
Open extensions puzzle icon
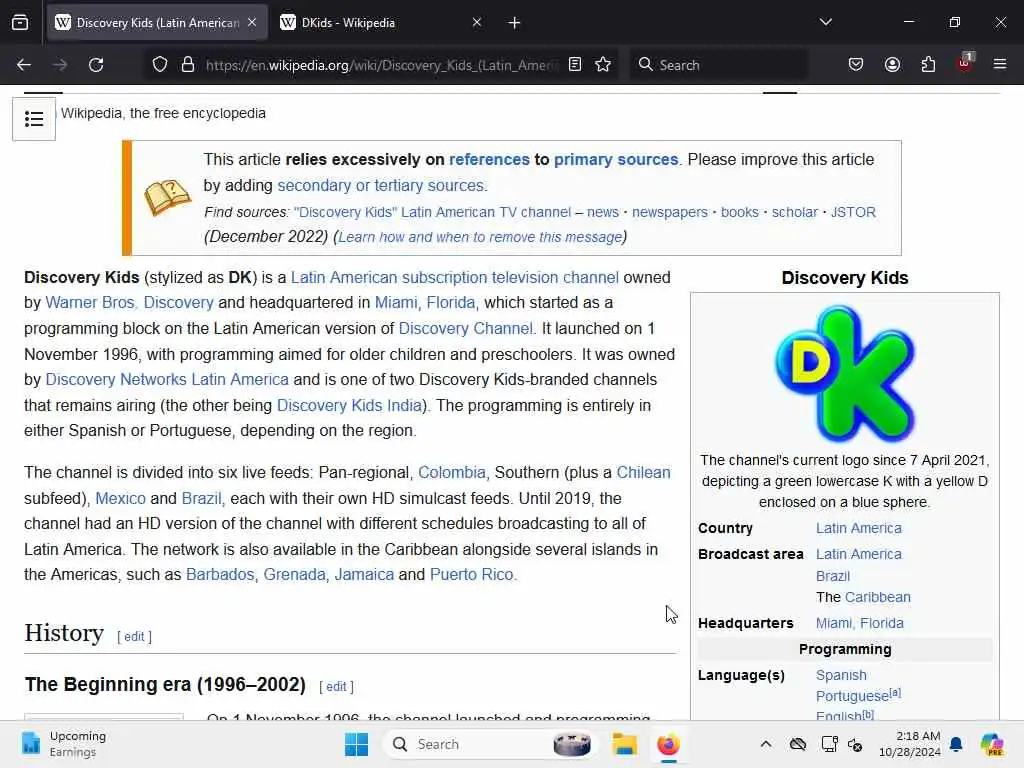click(x=928, y=65)
